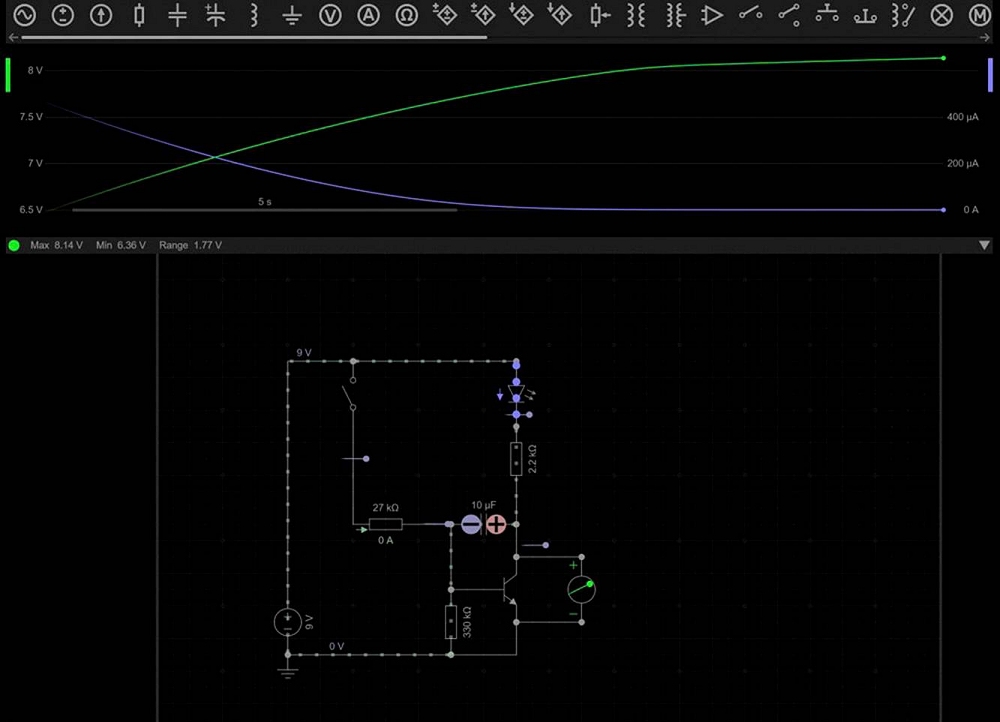Pick the ammeter component icon
Viewport: 1000px width, 722px height.
(369, 15)
